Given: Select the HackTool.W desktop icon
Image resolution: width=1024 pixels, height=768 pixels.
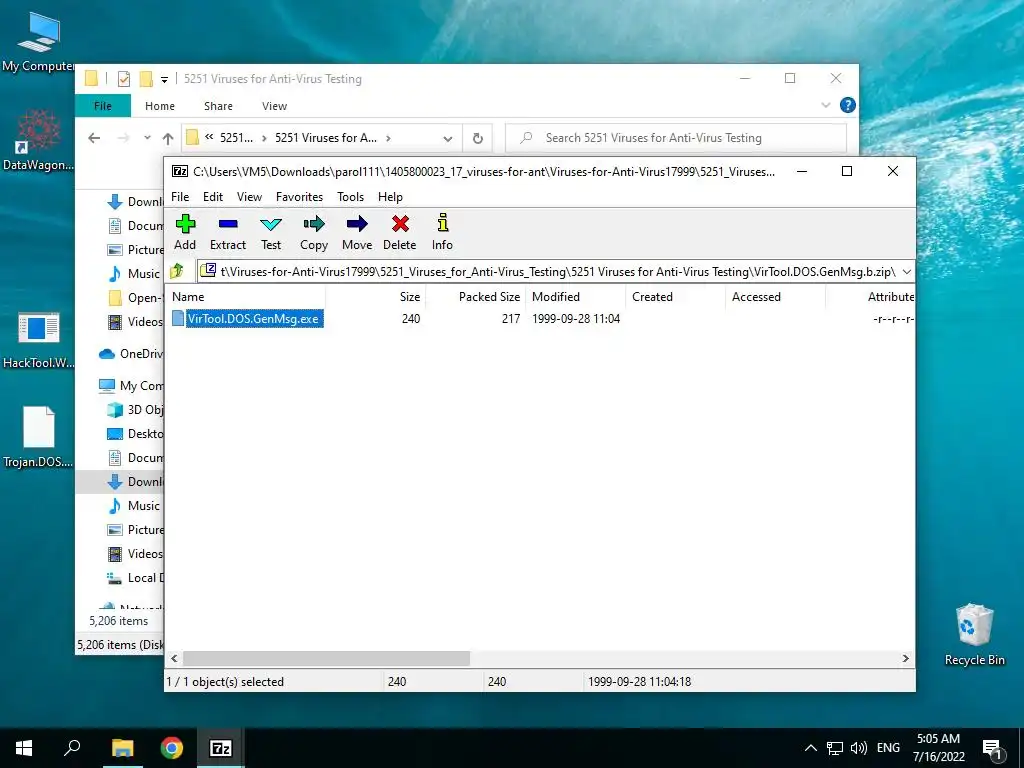Looking at the screenshot, I should [x=39, y=340].
